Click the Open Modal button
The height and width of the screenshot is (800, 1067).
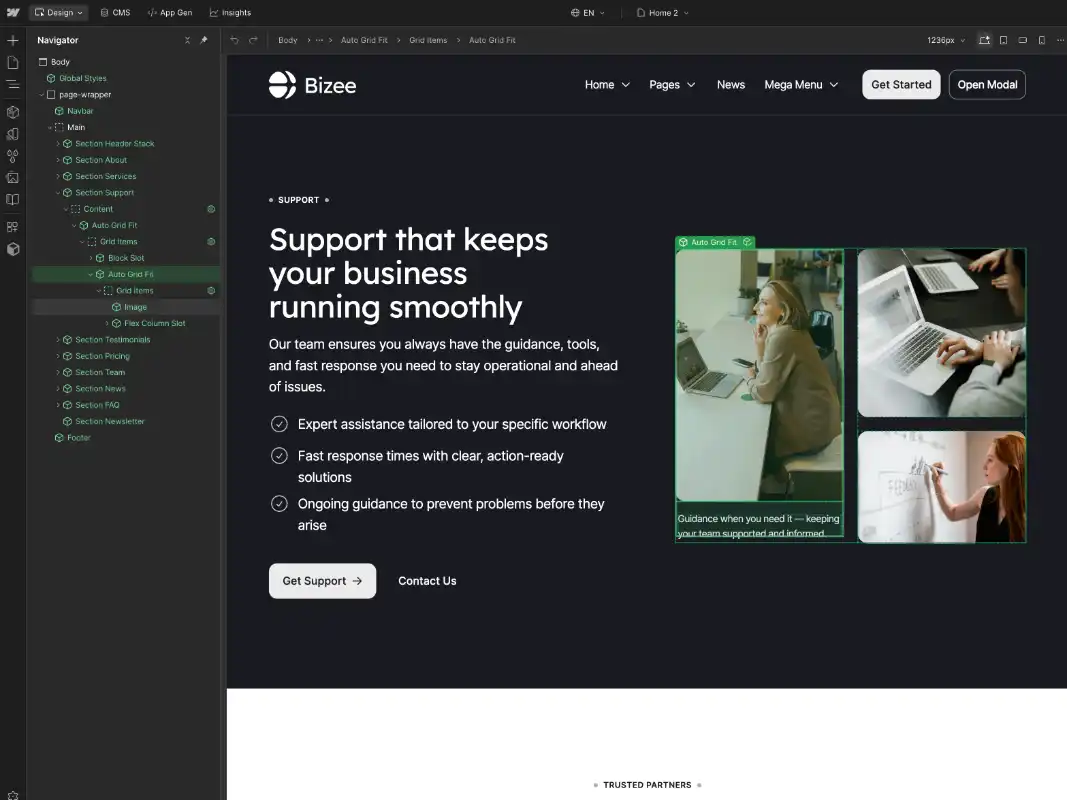(x=987, y=84)
